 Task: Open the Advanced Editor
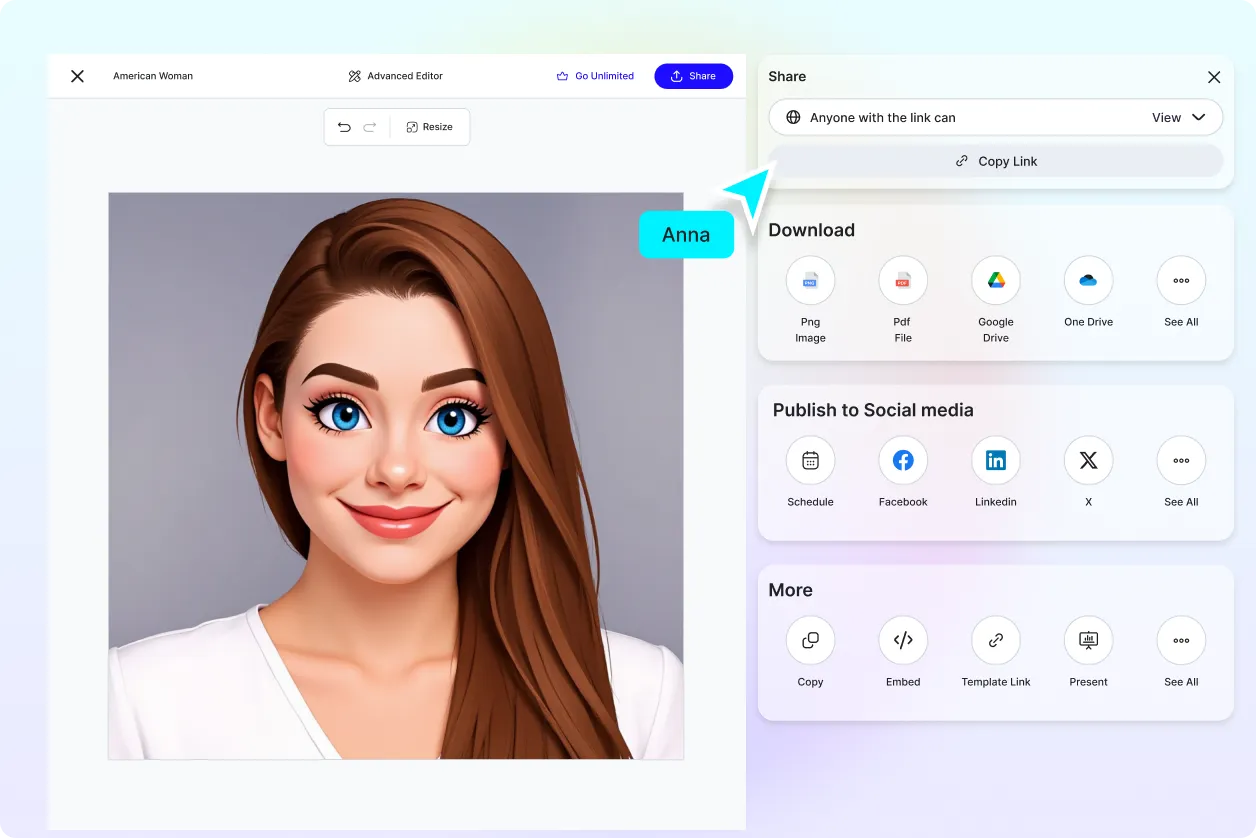click(395, 75)
